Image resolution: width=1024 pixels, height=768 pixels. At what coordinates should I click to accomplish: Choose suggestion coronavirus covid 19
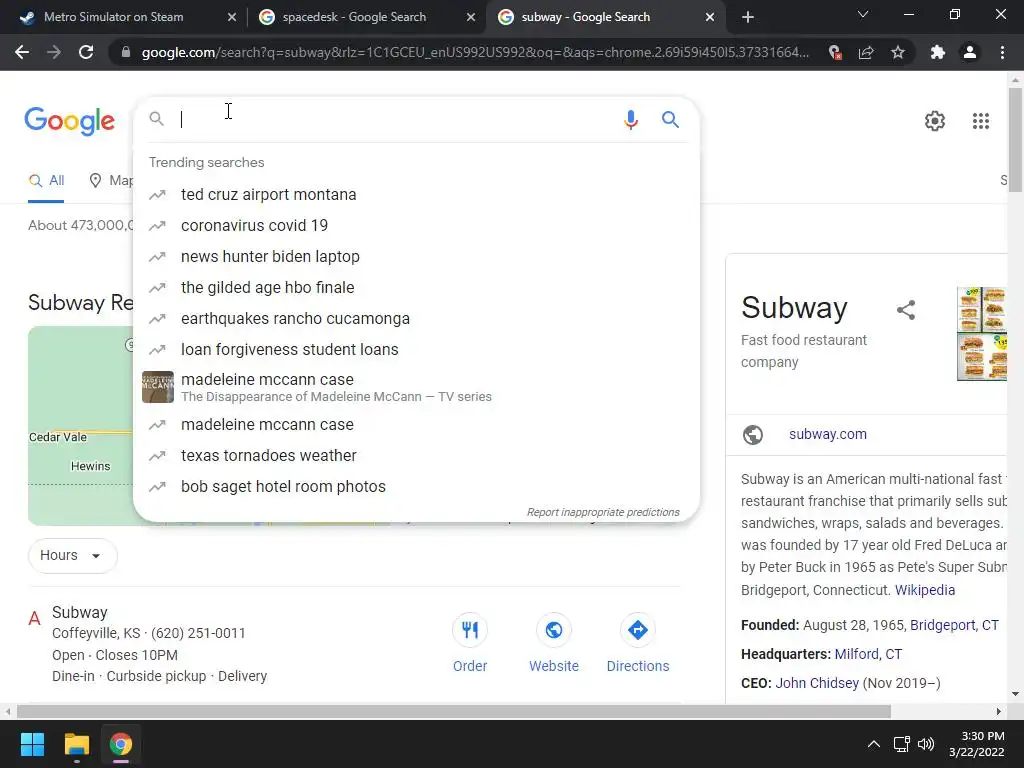pos(416,225)
